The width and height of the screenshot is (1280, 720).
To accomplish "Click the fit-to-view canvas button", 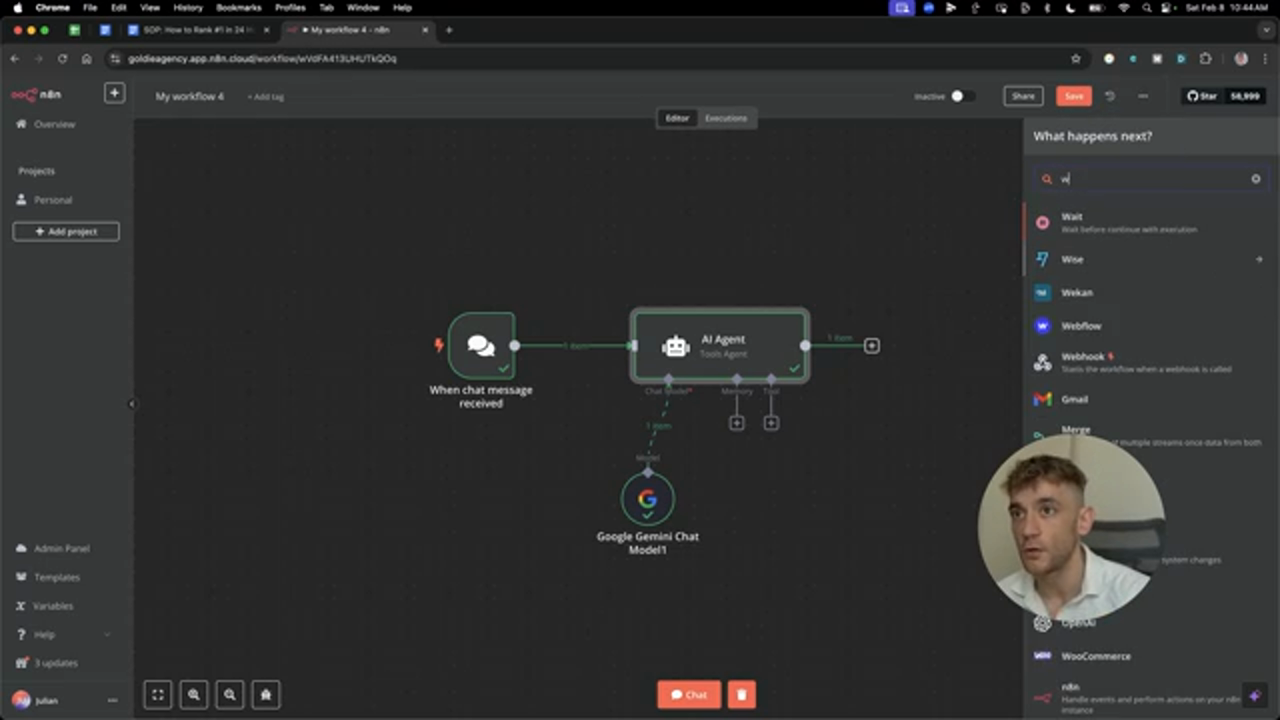I will 158,694.
